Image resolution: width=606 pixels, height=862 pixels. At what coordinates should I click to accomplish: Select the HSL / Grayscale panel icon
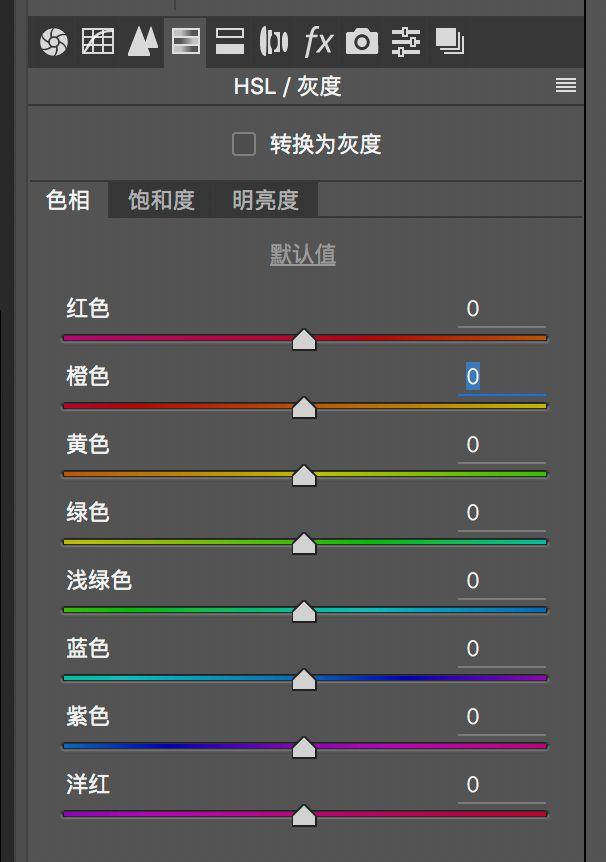tap(186, 42)
